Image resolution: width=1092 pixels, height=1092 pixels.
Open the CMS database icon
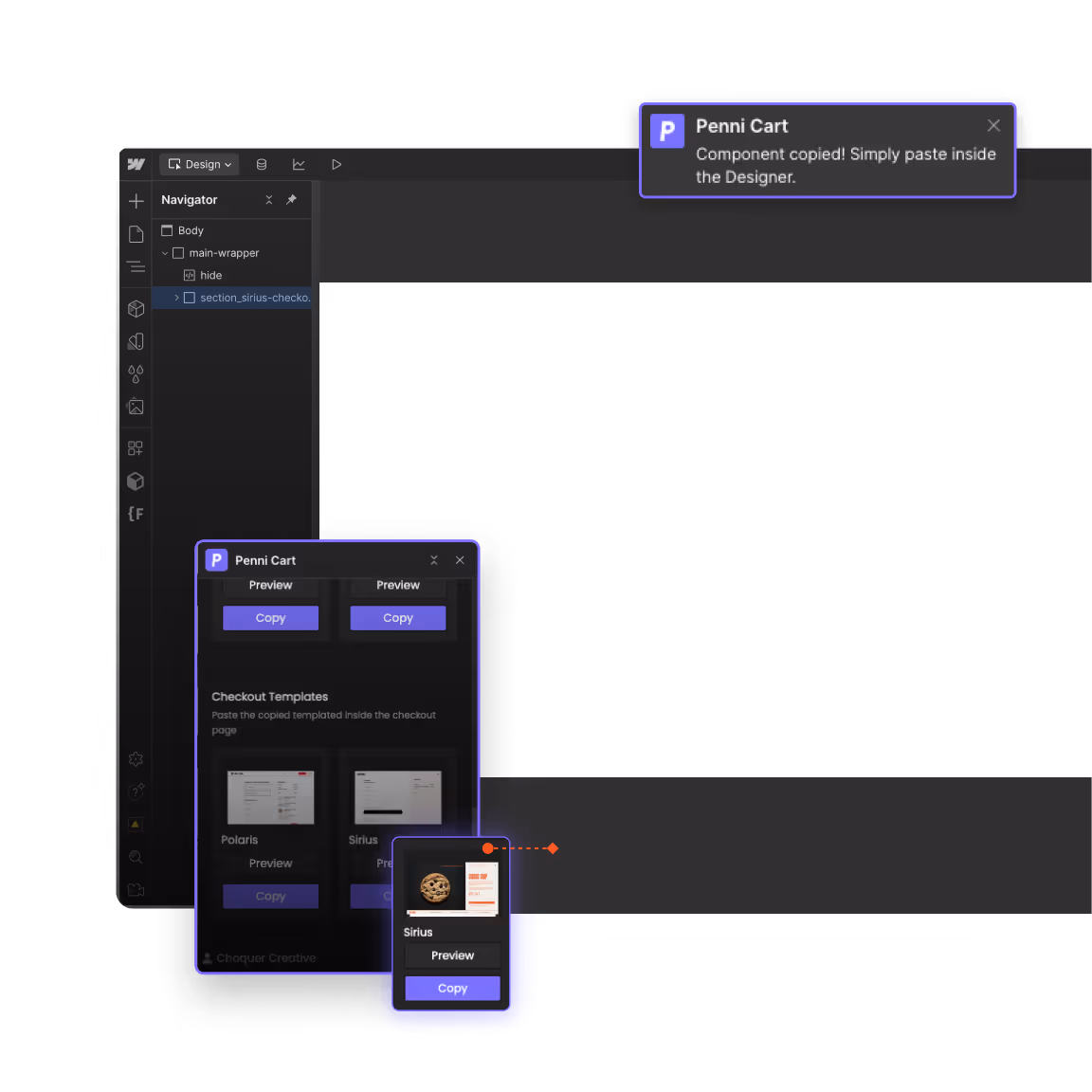pyautogui.click(x=262, y=164)
